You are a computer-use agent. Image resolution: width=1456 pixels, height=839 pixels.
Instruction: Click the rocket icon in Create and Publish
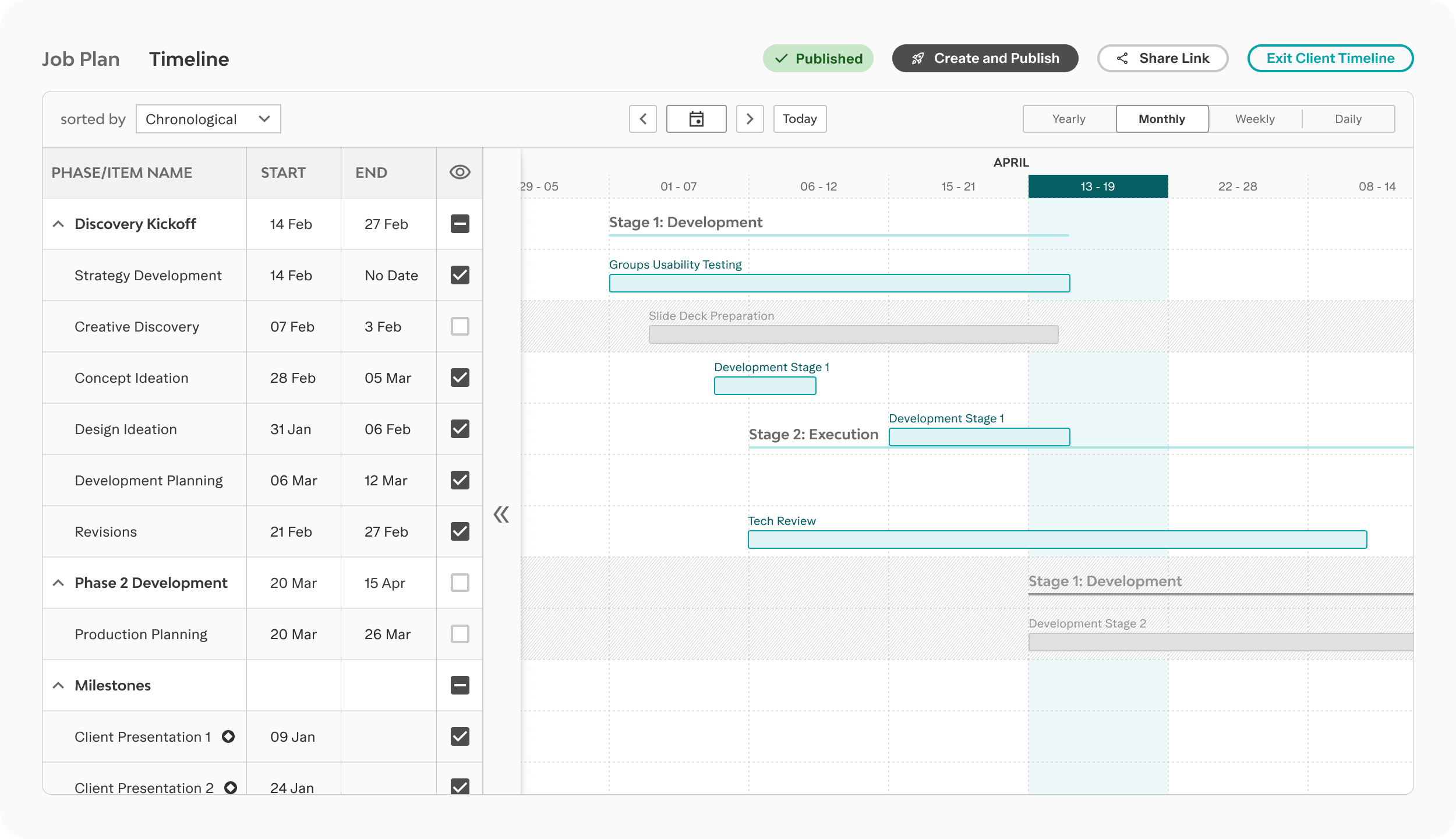tap(917, 58)
